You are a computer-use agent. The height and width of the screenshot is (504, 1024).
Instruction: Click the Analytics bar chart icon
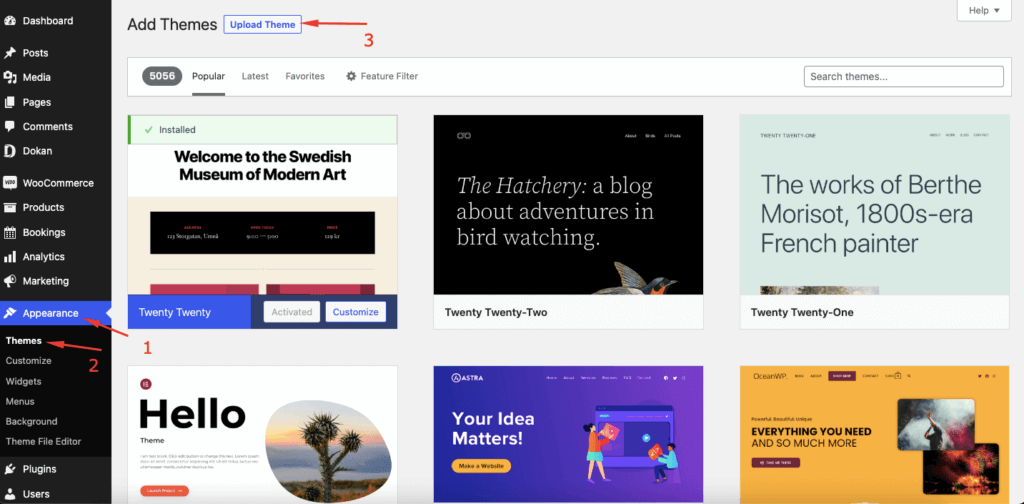pos(10,257)
